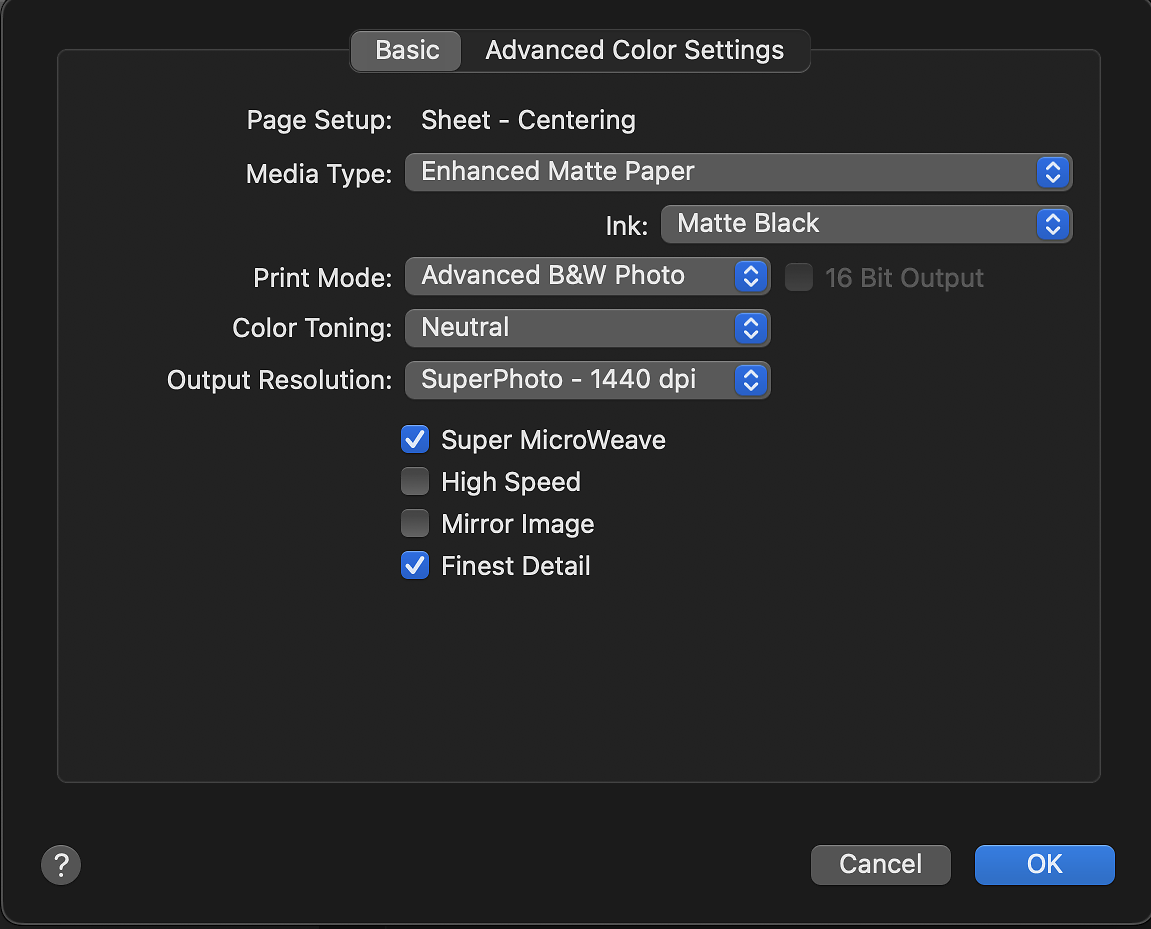Select the Basic tab

tap(406, 50)
